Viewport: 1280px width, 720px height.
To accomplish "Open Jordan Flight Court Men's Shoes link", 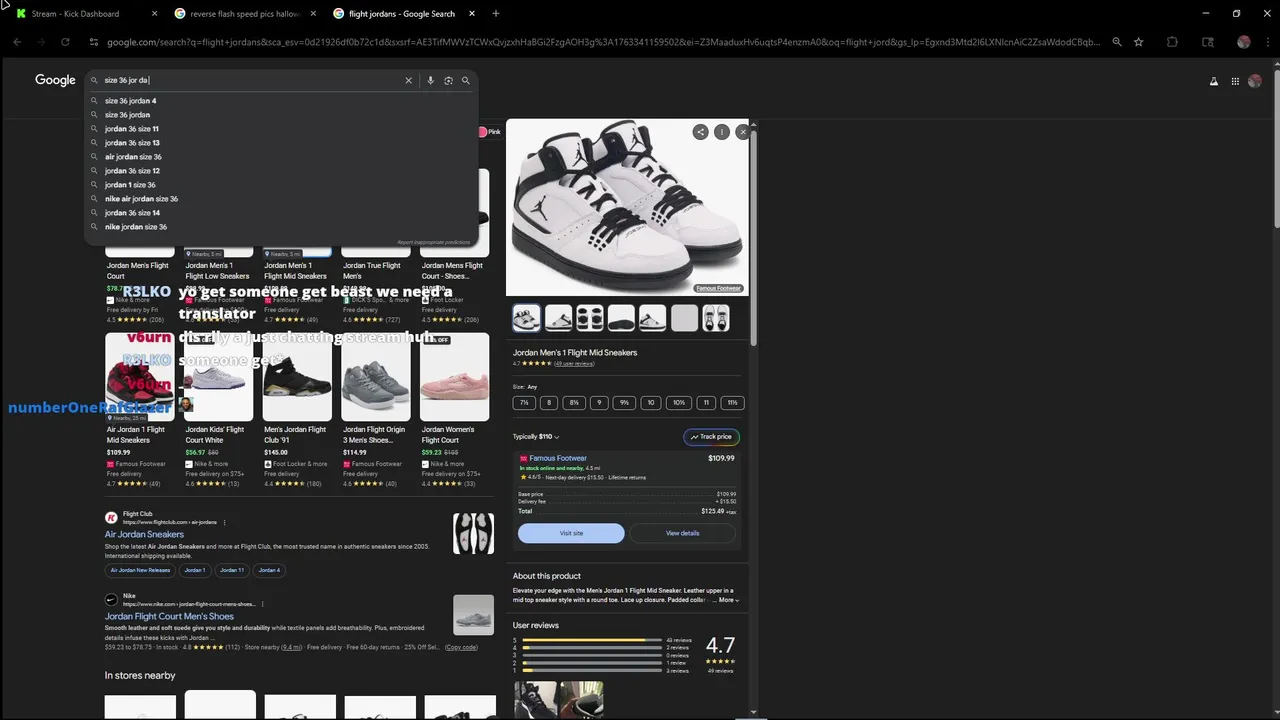I will (x=169, y=616).
